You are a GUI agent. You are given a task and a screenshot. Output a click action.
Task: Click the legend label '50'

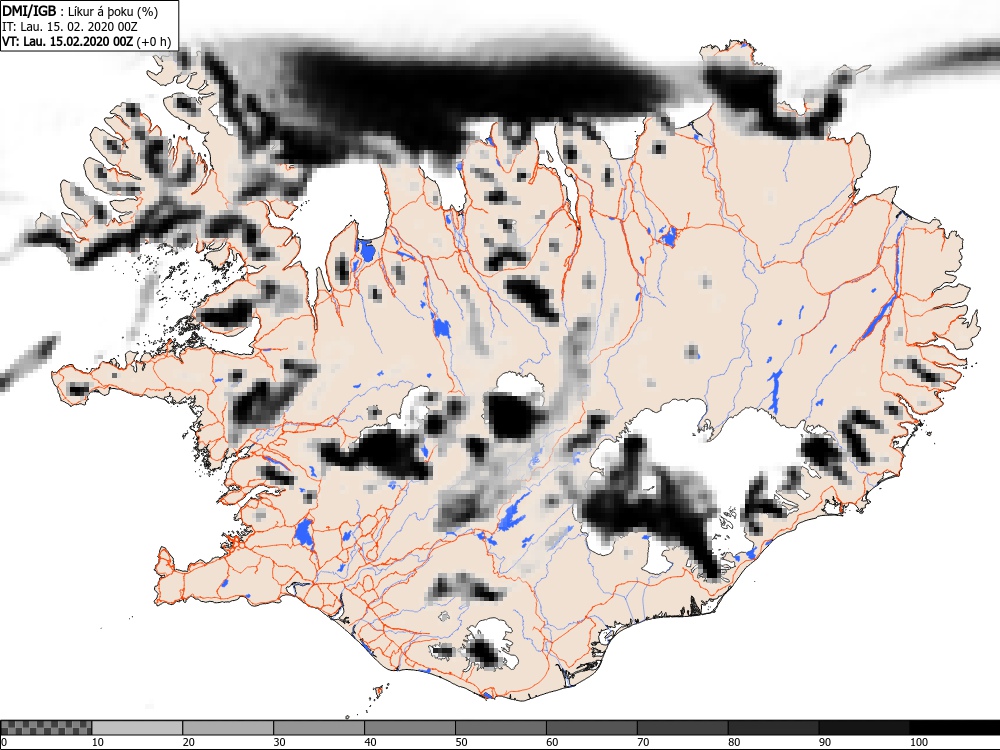tap(461, 742)
